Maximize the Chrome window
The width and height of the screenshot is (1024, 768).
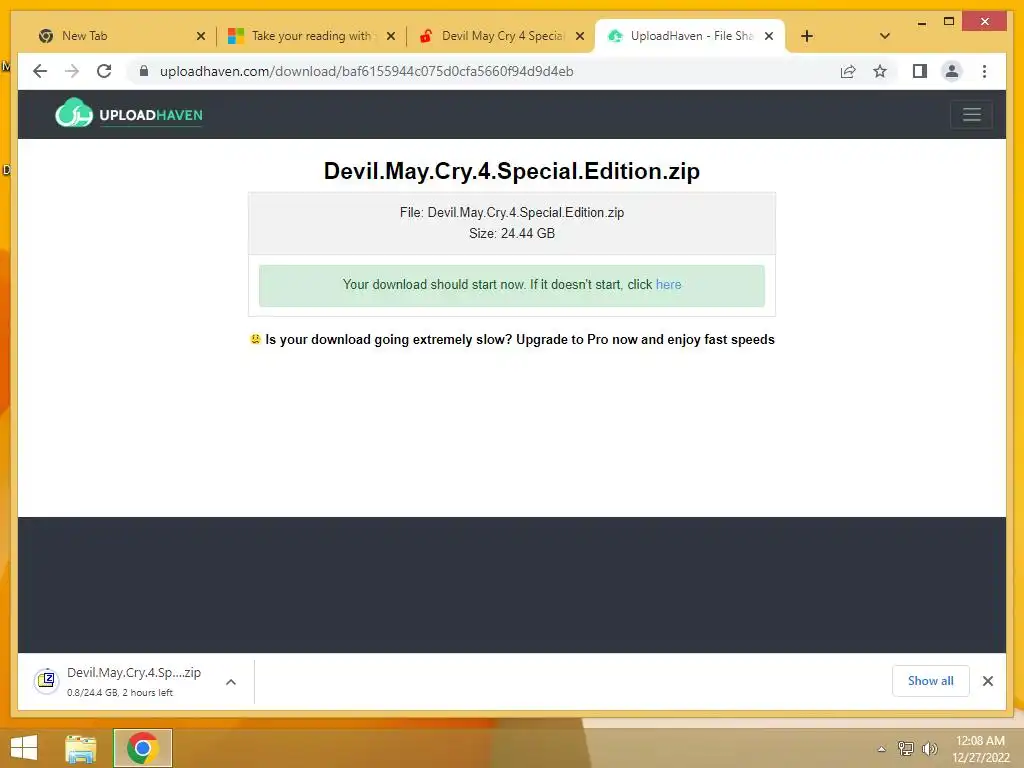point(949,22)
